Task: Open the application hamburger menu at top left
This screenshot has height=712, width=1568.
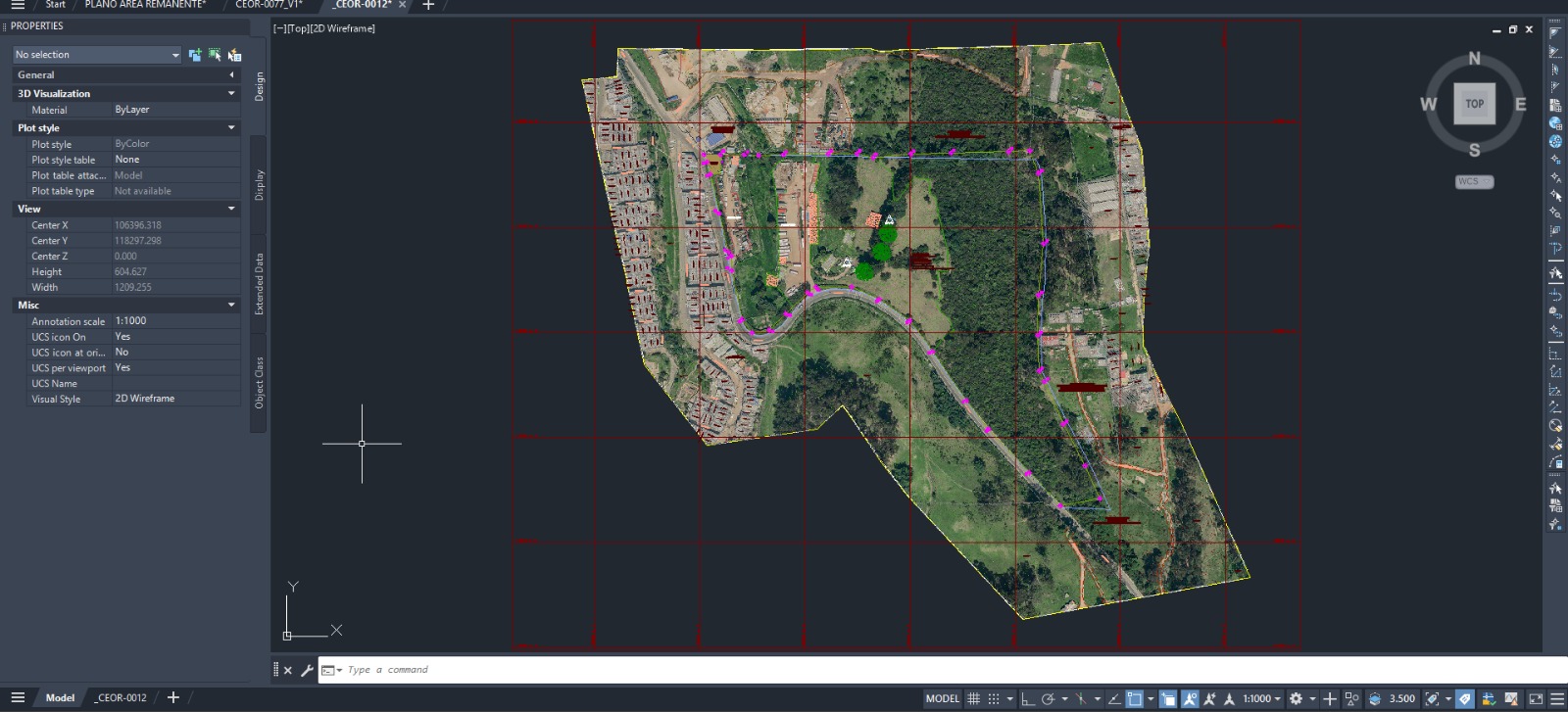Action: pyautogui.click(x=17, y=5)
